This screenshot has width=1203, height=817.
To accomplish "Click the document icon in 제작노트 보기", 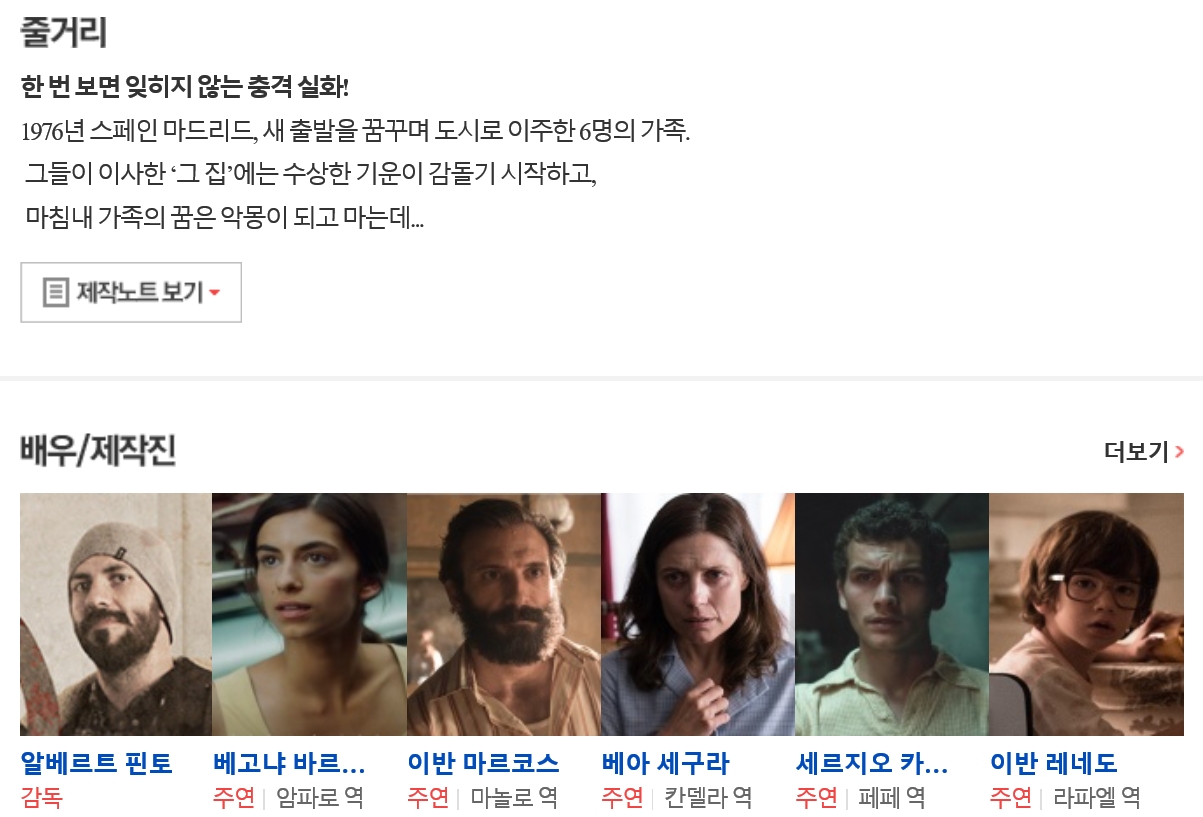I will [56, 293].
